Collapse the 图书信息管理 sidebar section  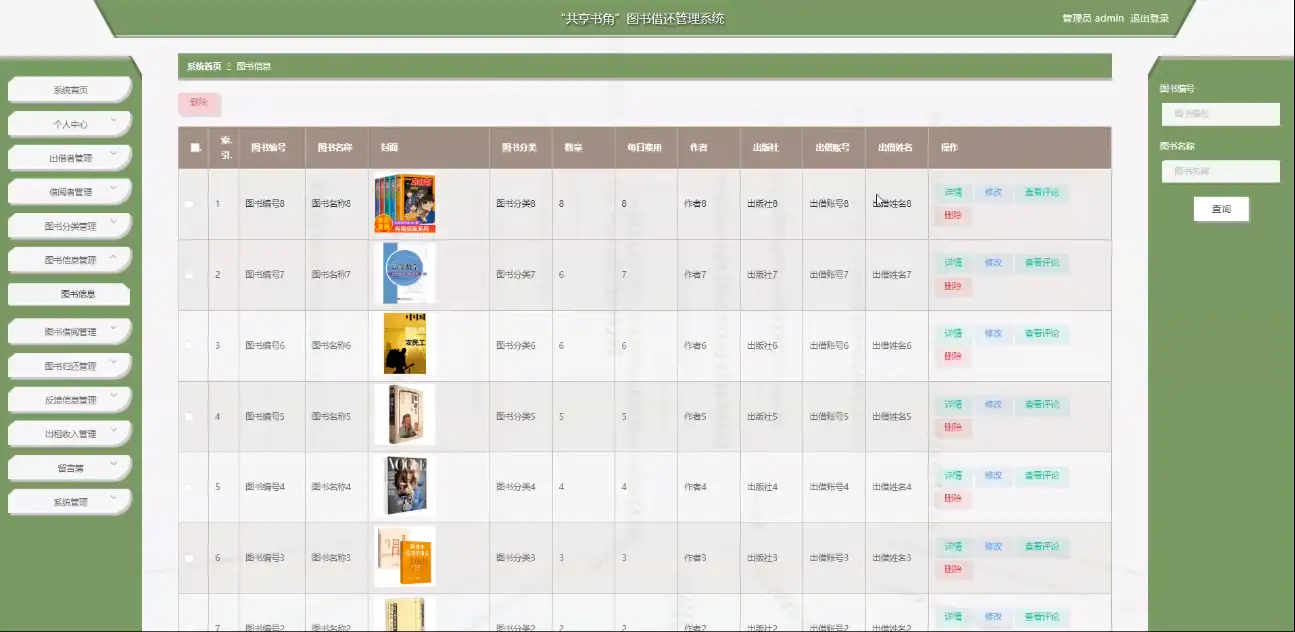68,260
